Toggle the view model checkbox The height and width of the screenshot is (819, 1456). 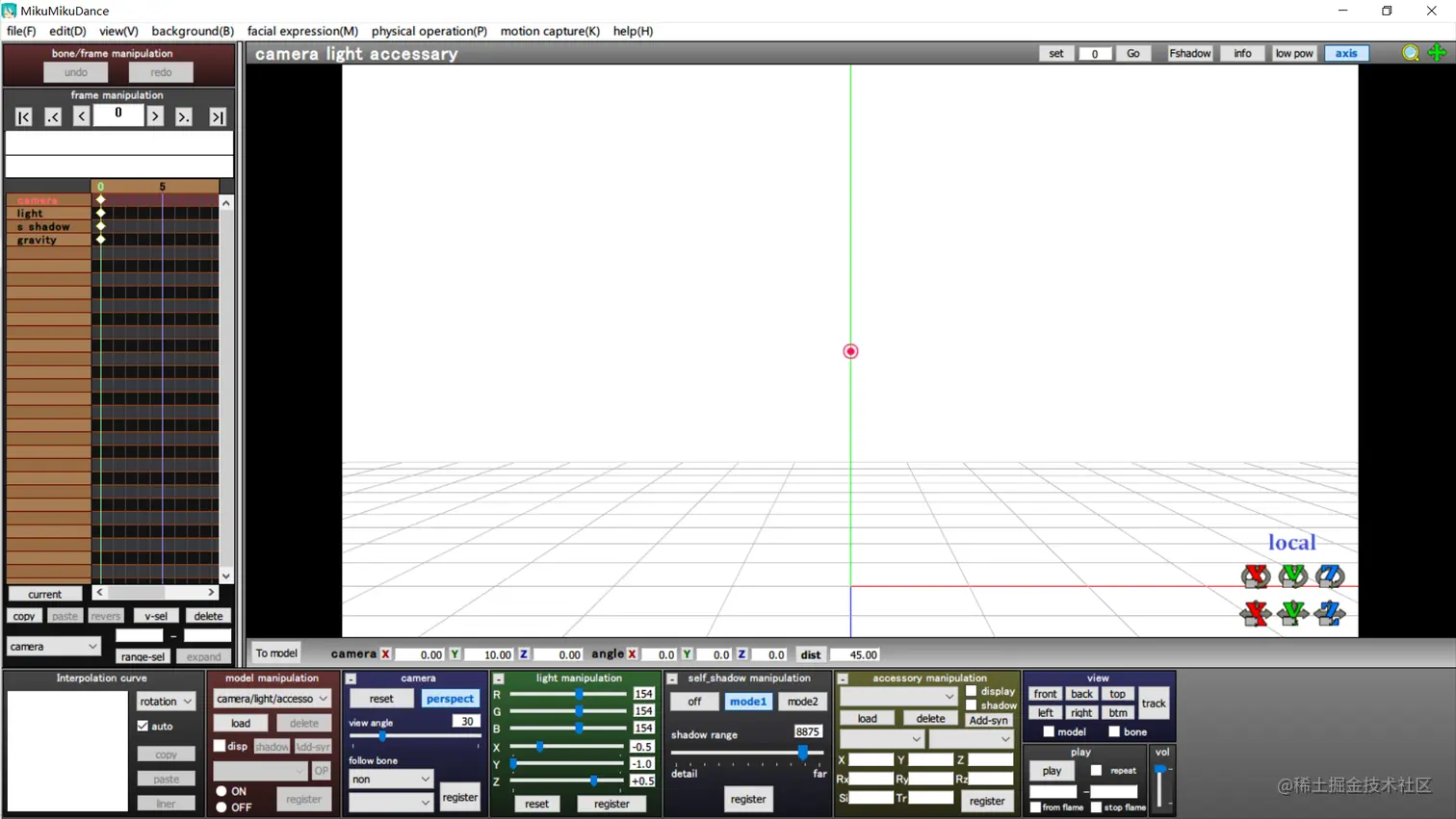coord(1049,732)
